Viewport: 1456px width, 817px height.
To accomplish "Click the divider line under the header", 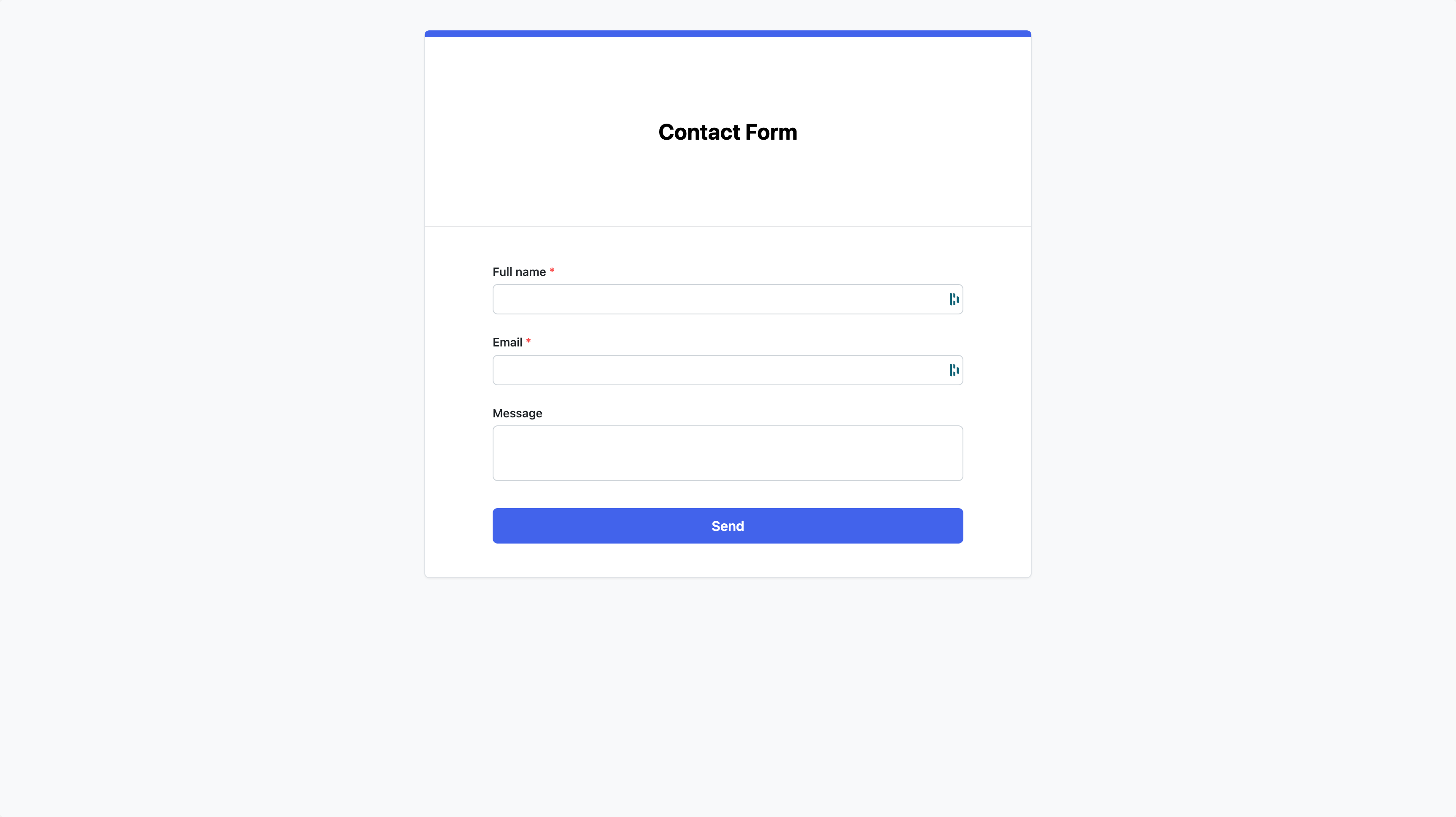I will 728,227.
